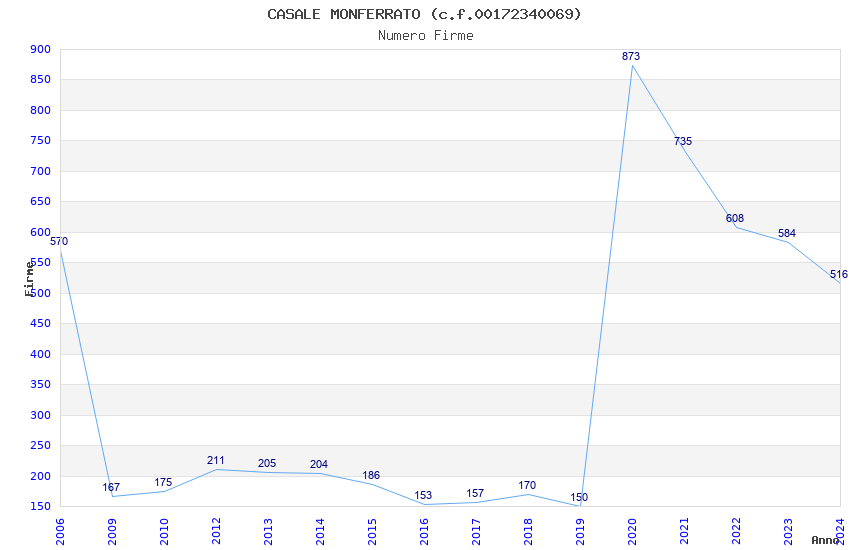Select the data label 516 for 2024

point(839,275)
